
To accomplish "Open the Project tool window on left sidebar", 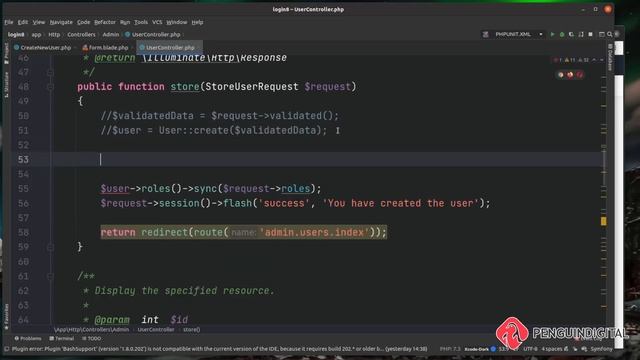I will coord(6,53).
